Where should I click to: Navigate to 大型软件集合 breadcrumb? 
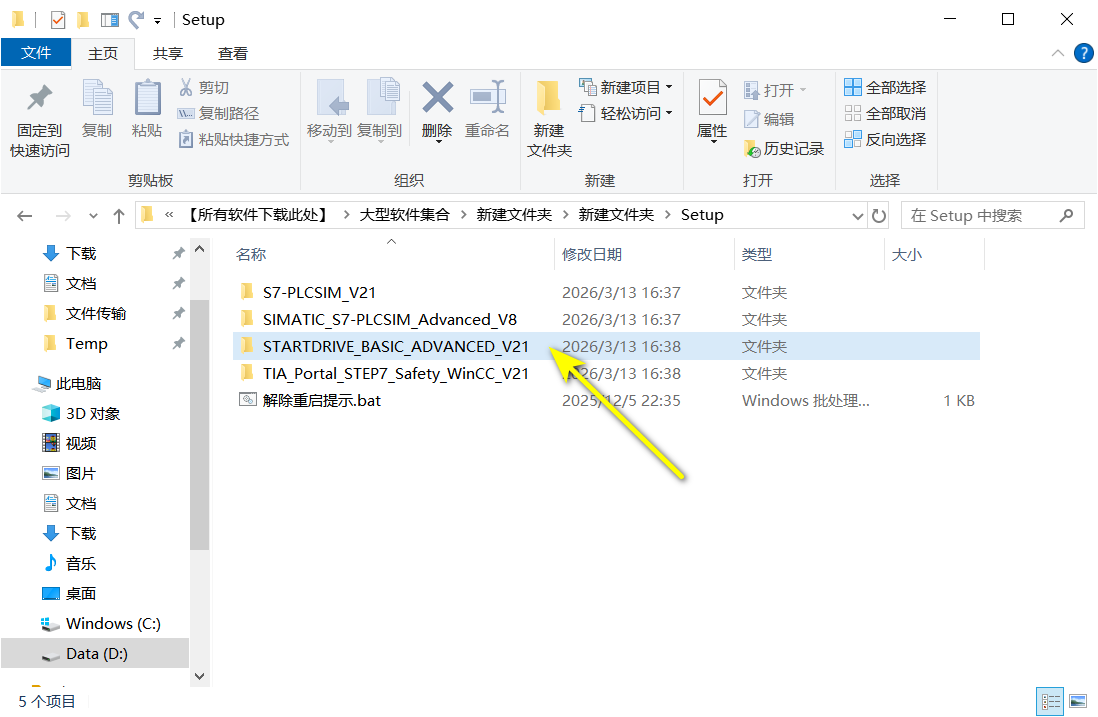(405, 215)
